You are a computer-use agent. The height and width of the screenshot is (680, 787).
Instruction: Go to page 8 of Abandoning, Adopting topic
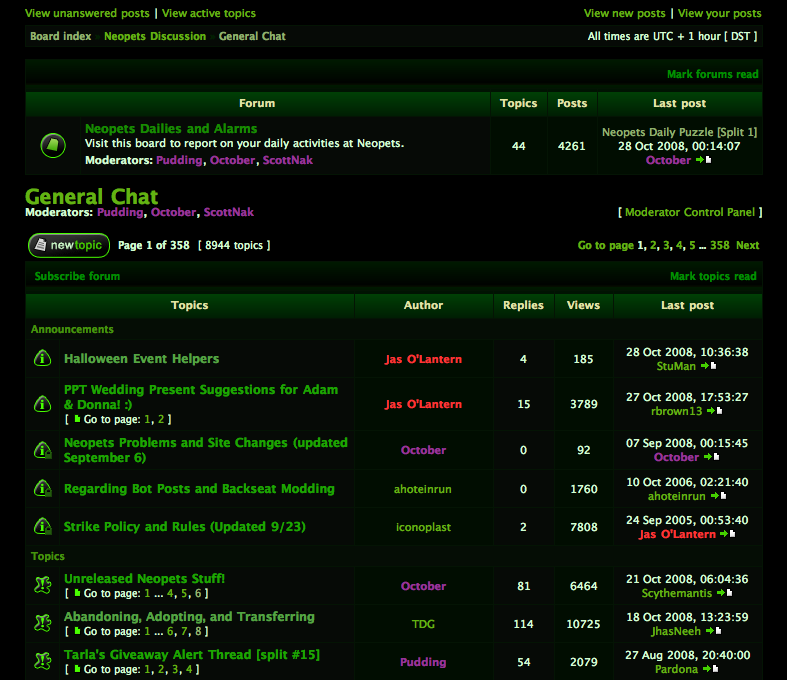click(198, 631)
